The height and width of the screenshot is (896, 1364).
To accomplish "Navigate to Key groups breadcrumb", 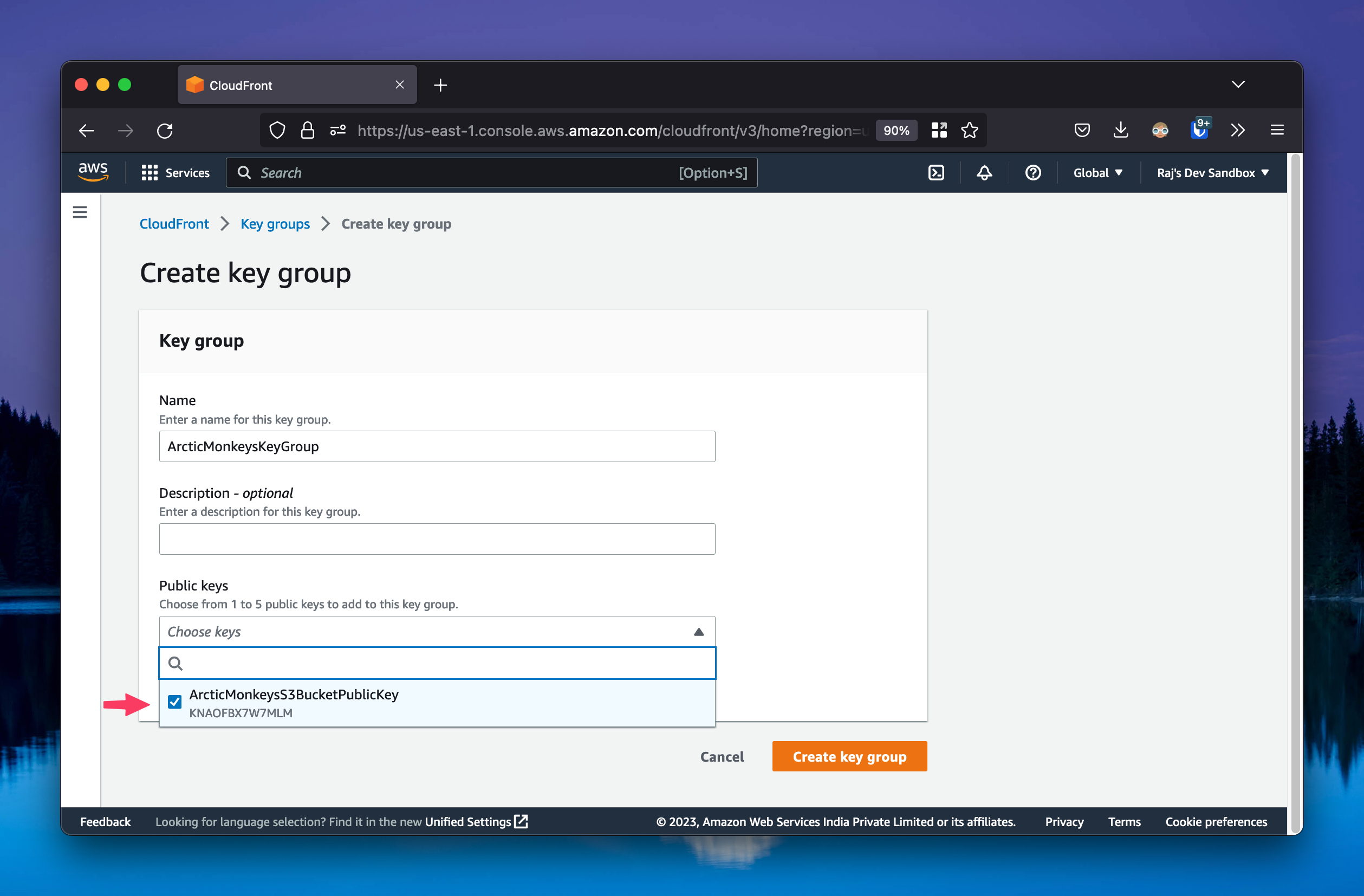I will (x=275, y=224).
